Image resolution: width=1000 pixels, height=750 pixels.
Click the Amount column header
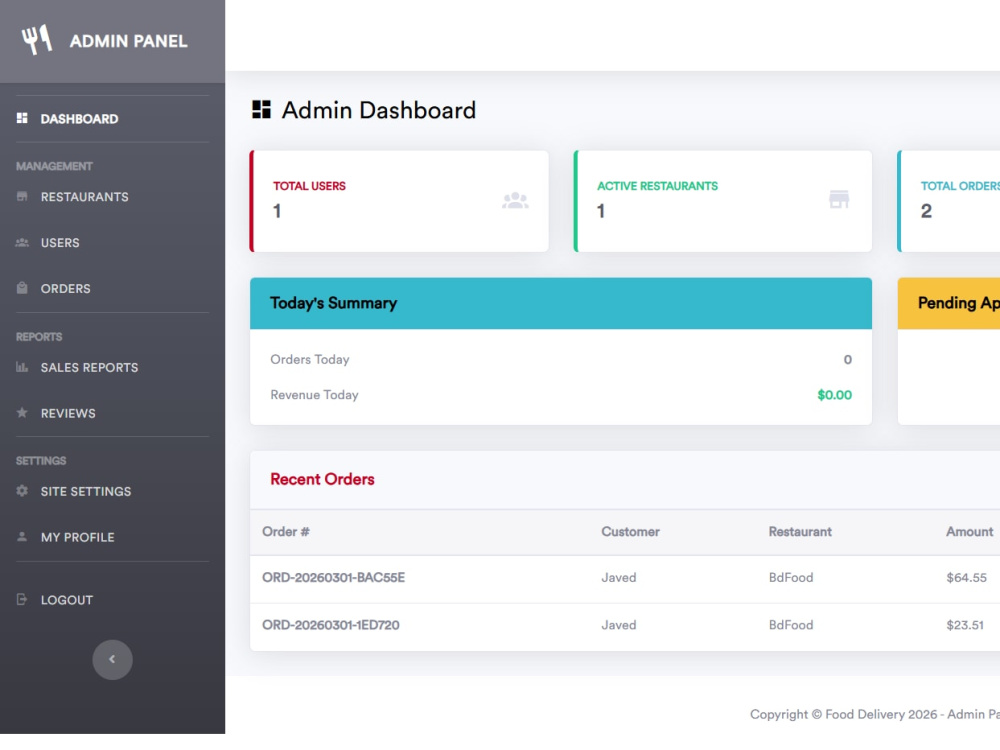tap(969, 531)
